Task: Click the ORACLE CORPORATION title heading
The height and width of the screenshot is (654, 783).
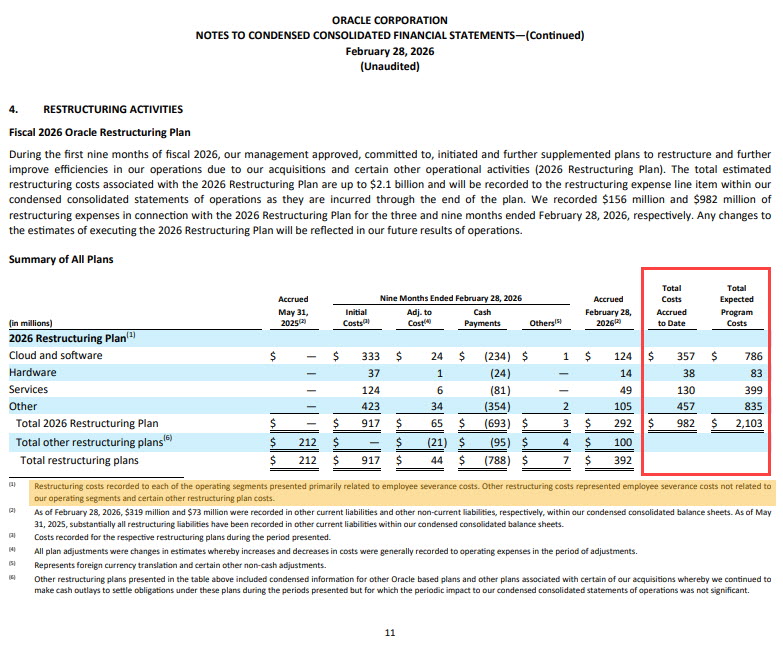Action: click(x=390, y=20)
